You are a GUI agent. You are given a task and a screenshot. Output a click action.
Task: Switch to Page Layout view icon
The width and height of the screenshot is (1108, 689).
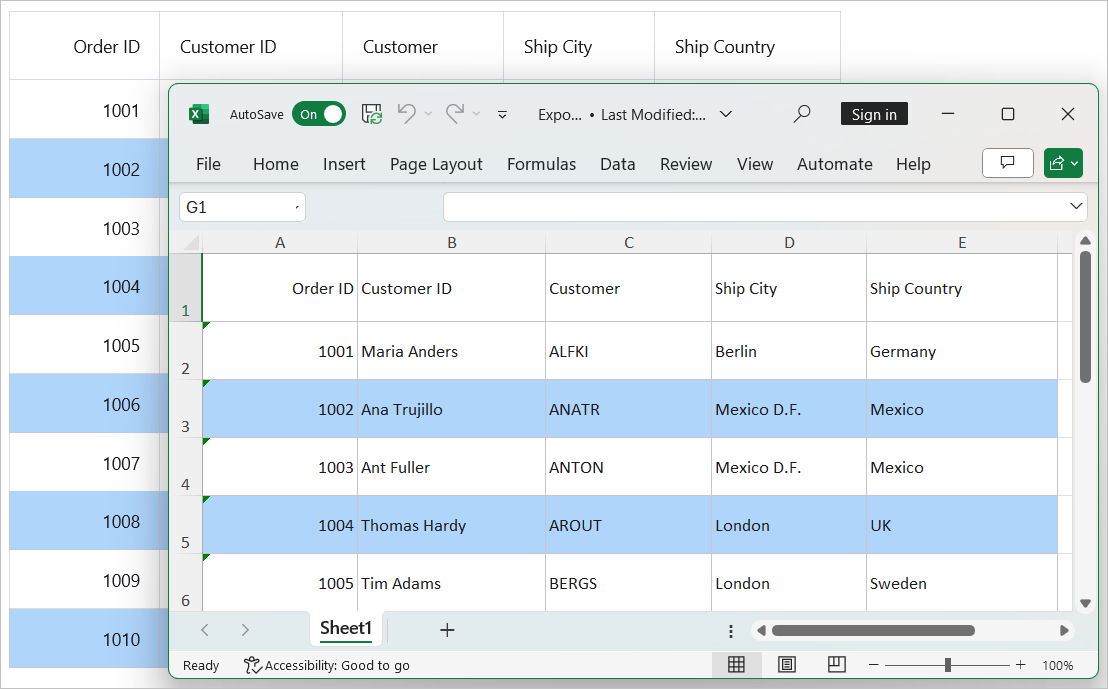click(x=786, y=665)
